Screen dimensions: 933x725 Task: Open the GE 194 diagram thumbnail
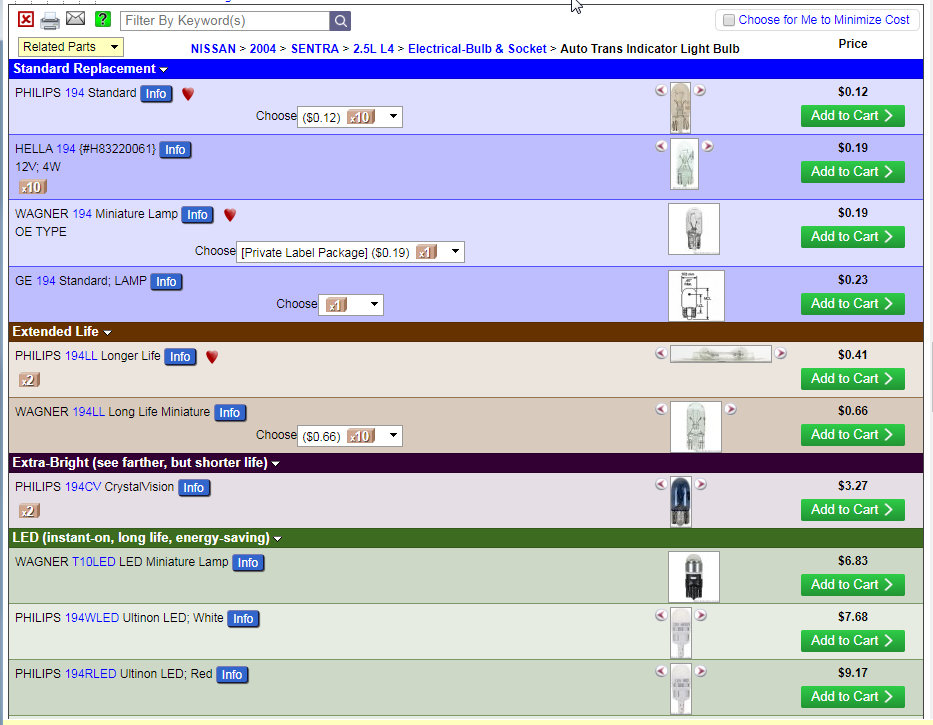696,296
